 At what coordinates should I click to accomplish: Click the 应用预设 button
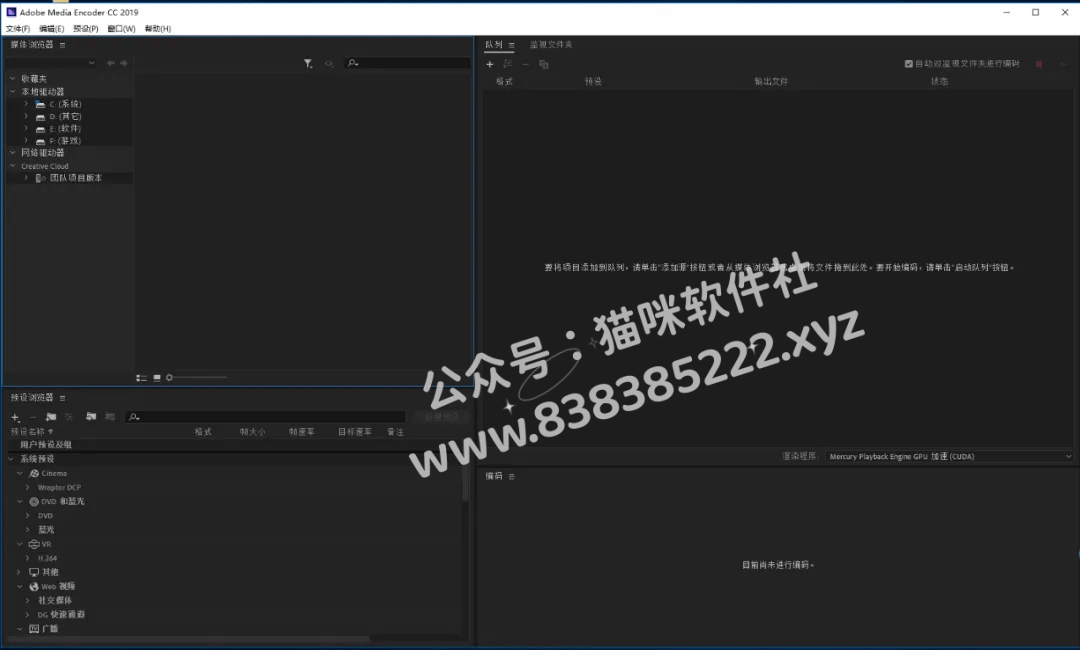(x=442, y=417)
